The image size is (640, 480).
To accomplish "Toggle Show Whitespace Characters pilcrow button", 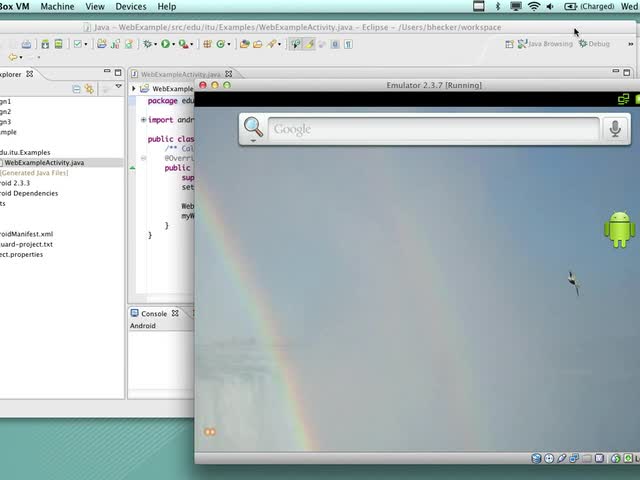I will (x=348, y=44).
